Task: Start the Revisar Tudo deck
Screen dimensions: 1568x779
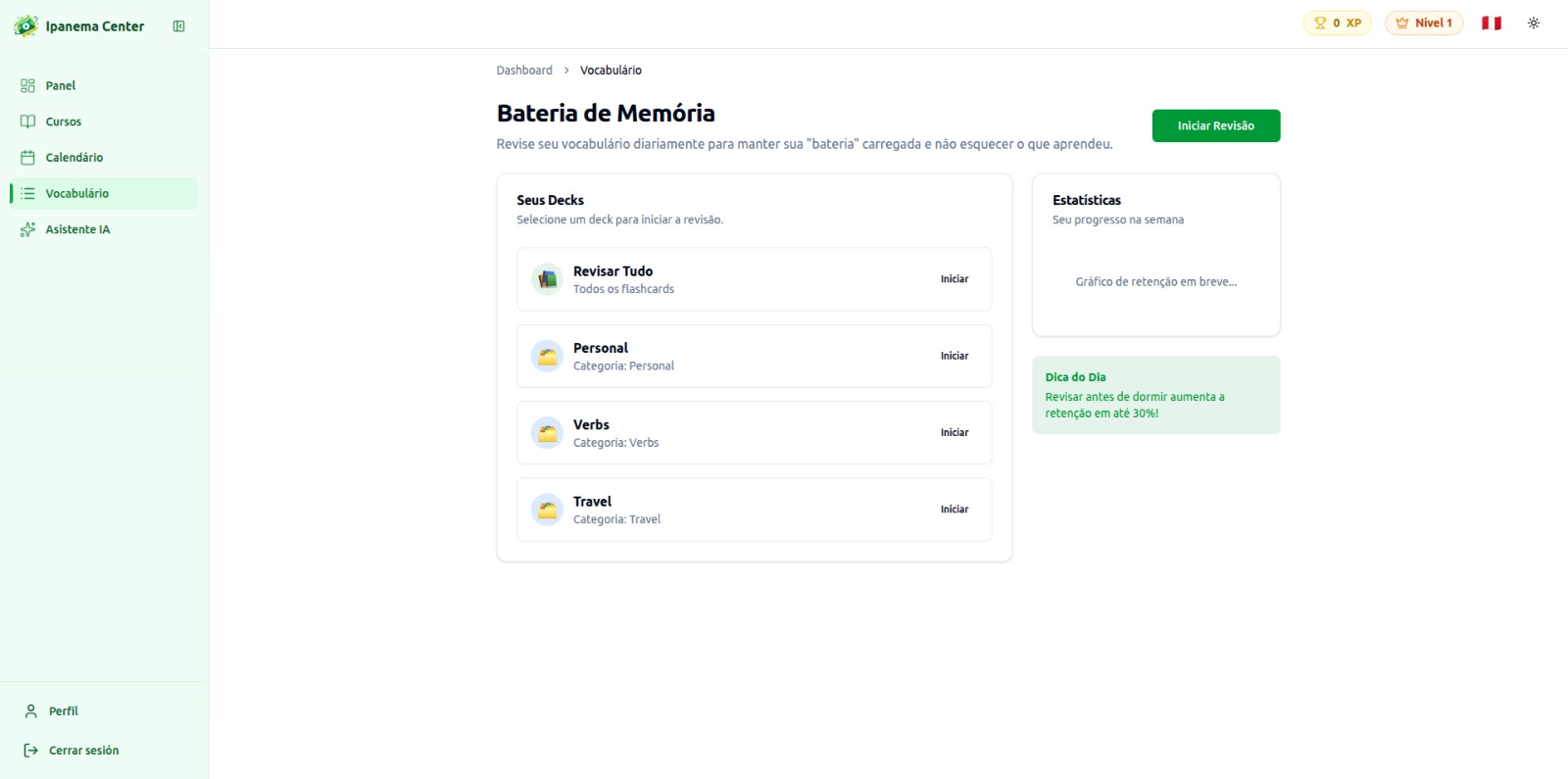Action: pos(954,279)
